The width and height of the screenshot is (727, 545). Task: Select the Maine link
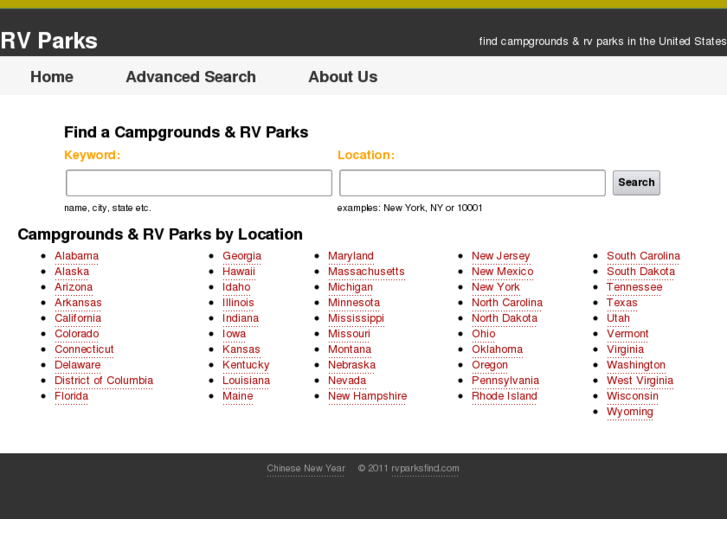click(x=238, y=396)
